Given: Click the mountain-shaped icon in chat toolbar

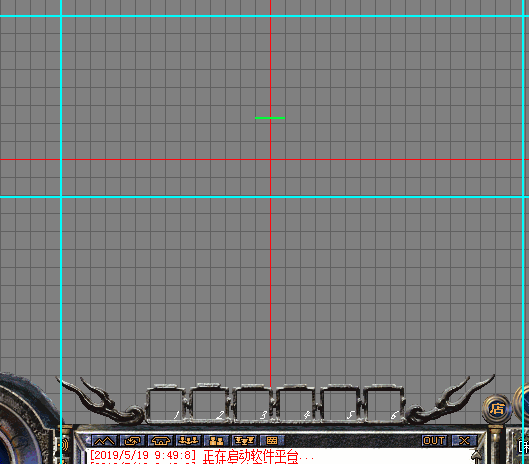Looking at the screenshot, I should [104, 441].
